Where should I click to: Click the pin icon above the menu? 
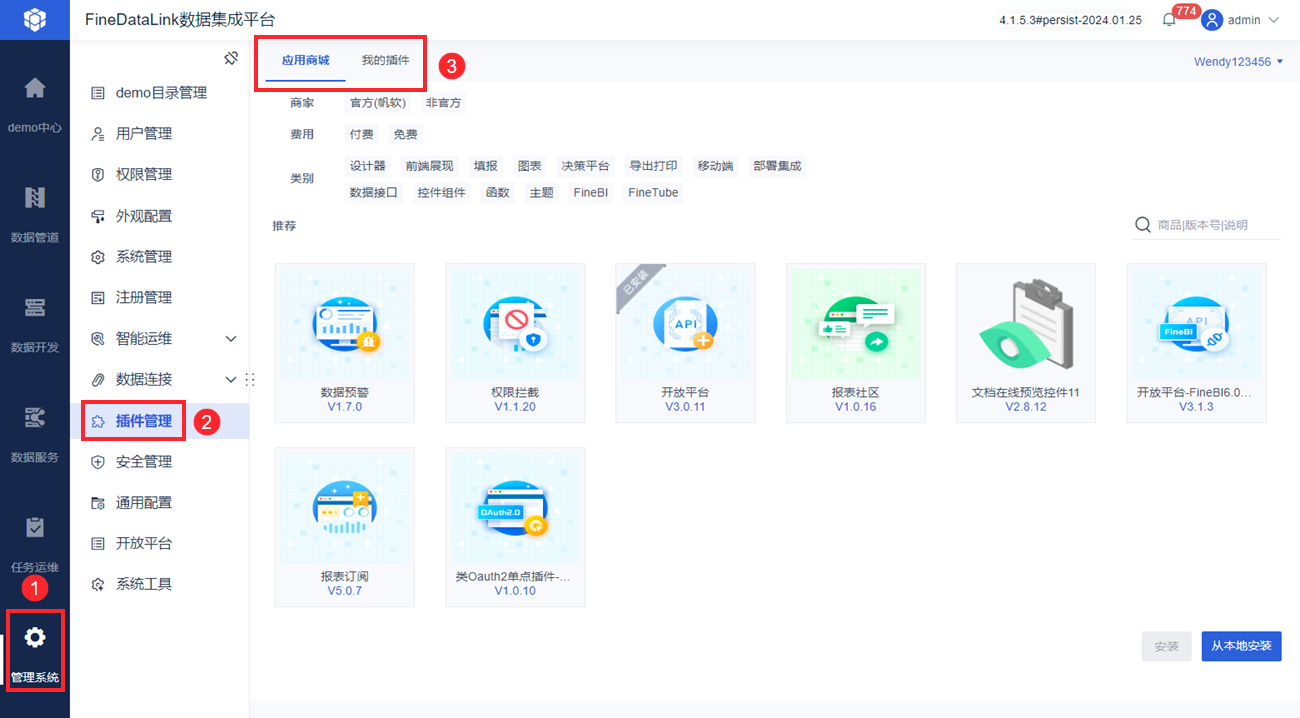click(231, 58)
